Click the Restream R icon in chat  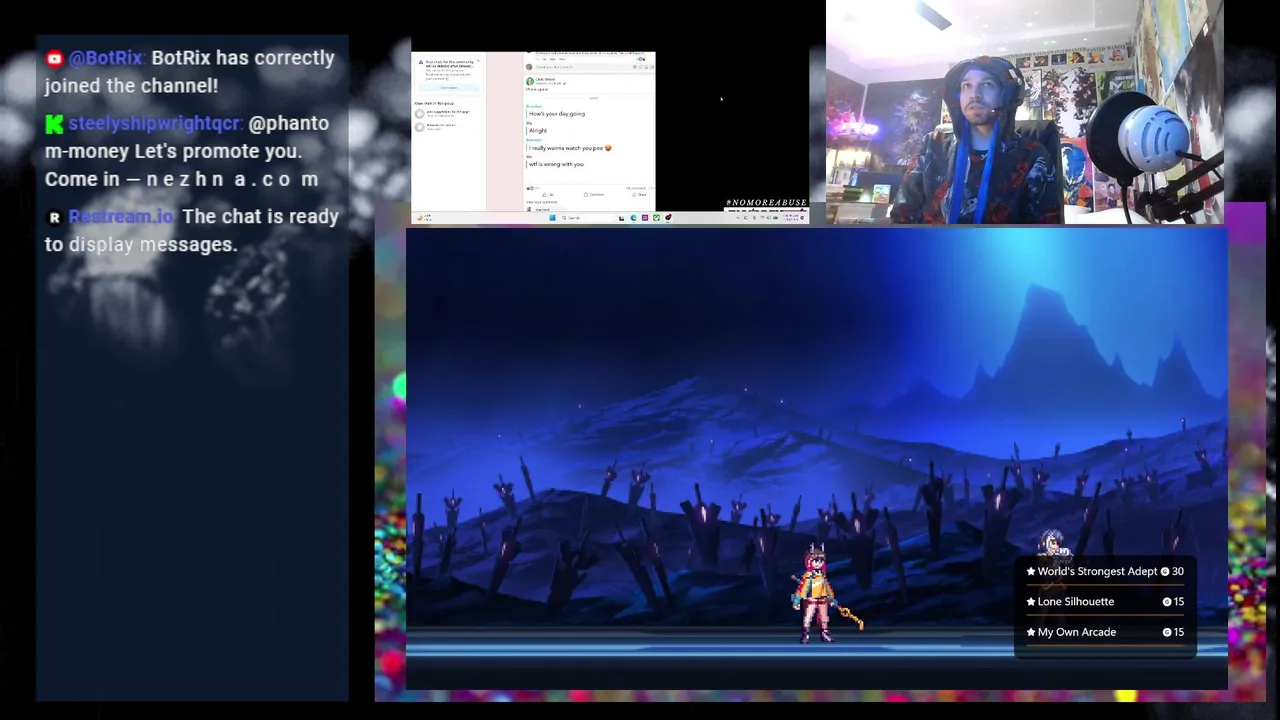click(x=54, y=217)
